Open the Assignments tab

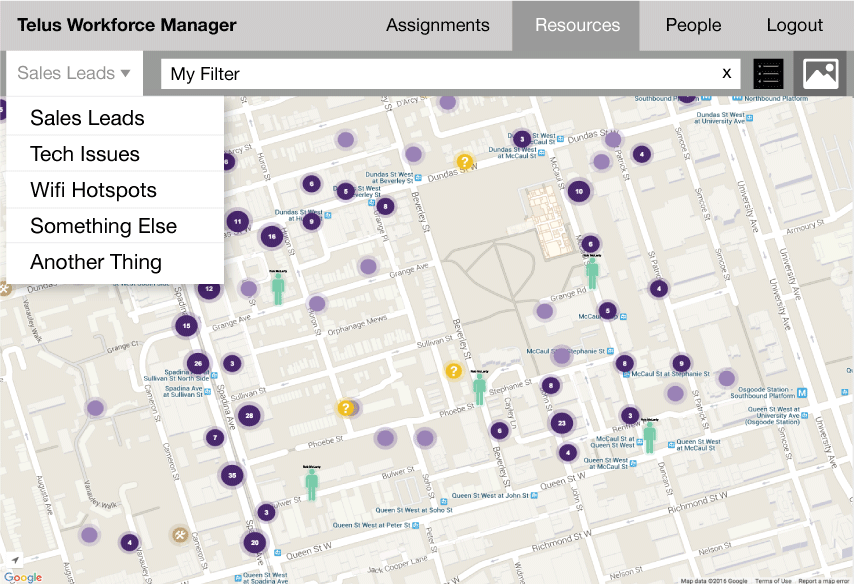point(437,25)
